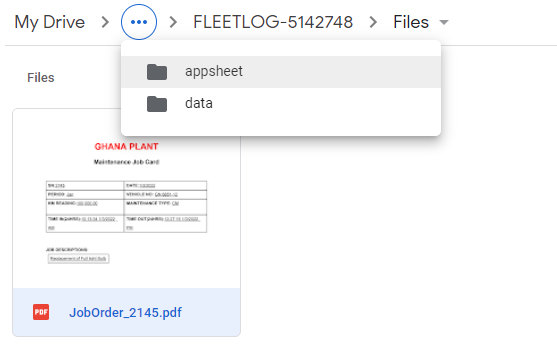Click the job description box in preview
Viewport: 557px width, 360px height.
(x=79, y=258)
